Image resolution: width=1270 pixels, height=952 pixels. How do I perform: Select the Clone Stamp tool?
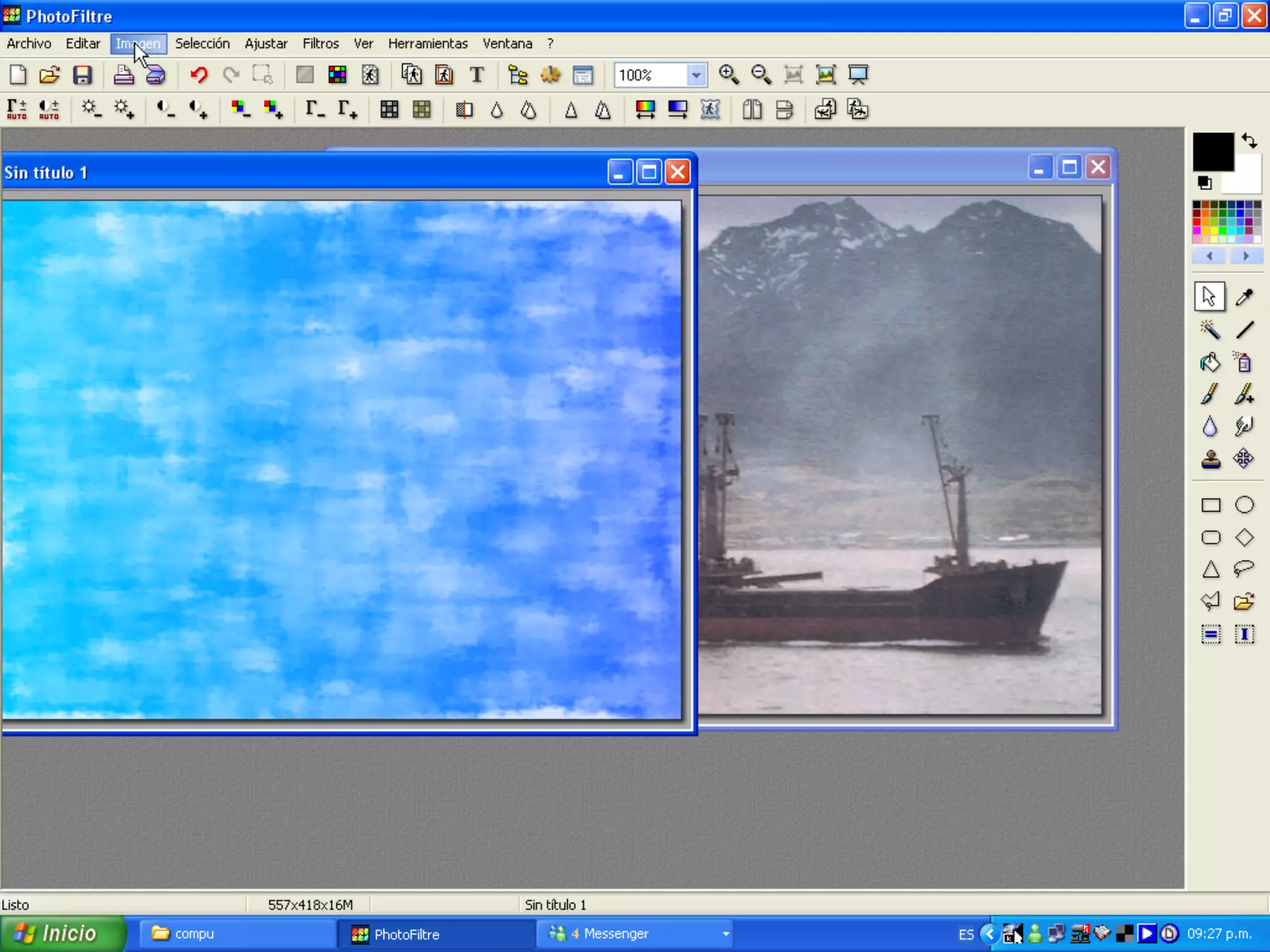1210,459
